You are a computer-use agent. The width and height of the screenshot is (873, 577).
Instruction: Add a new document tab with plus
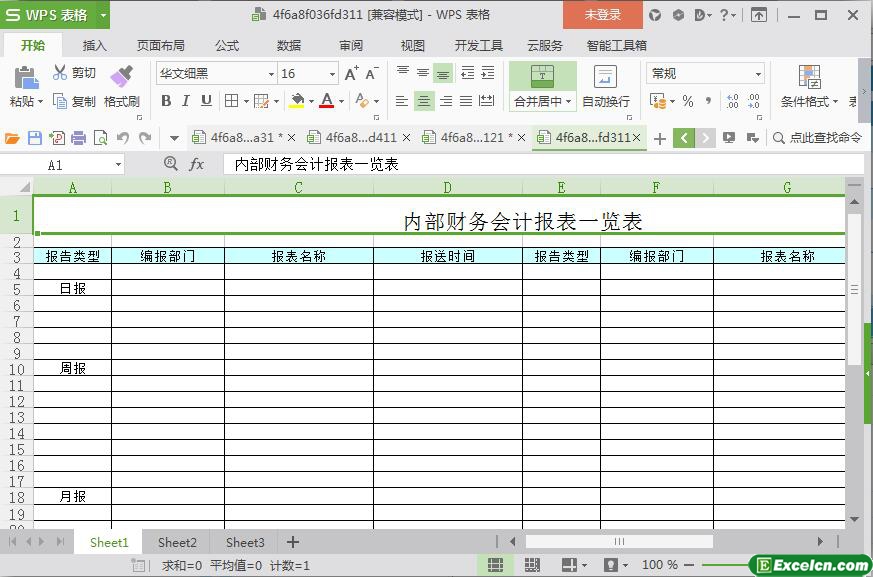coord(660,139)
